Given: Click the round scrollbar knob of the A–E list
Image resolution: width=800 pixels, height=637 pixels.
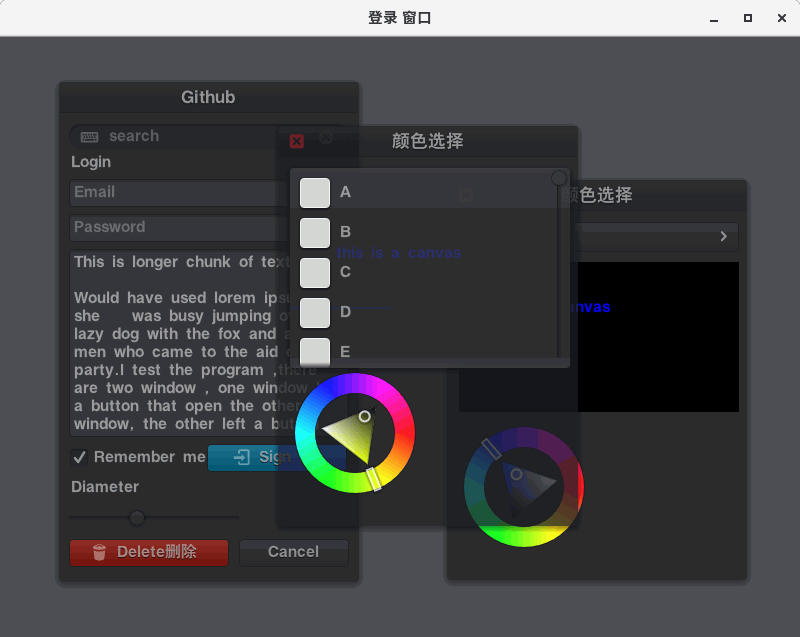Looking at the screenshot, I should [559, 177].
